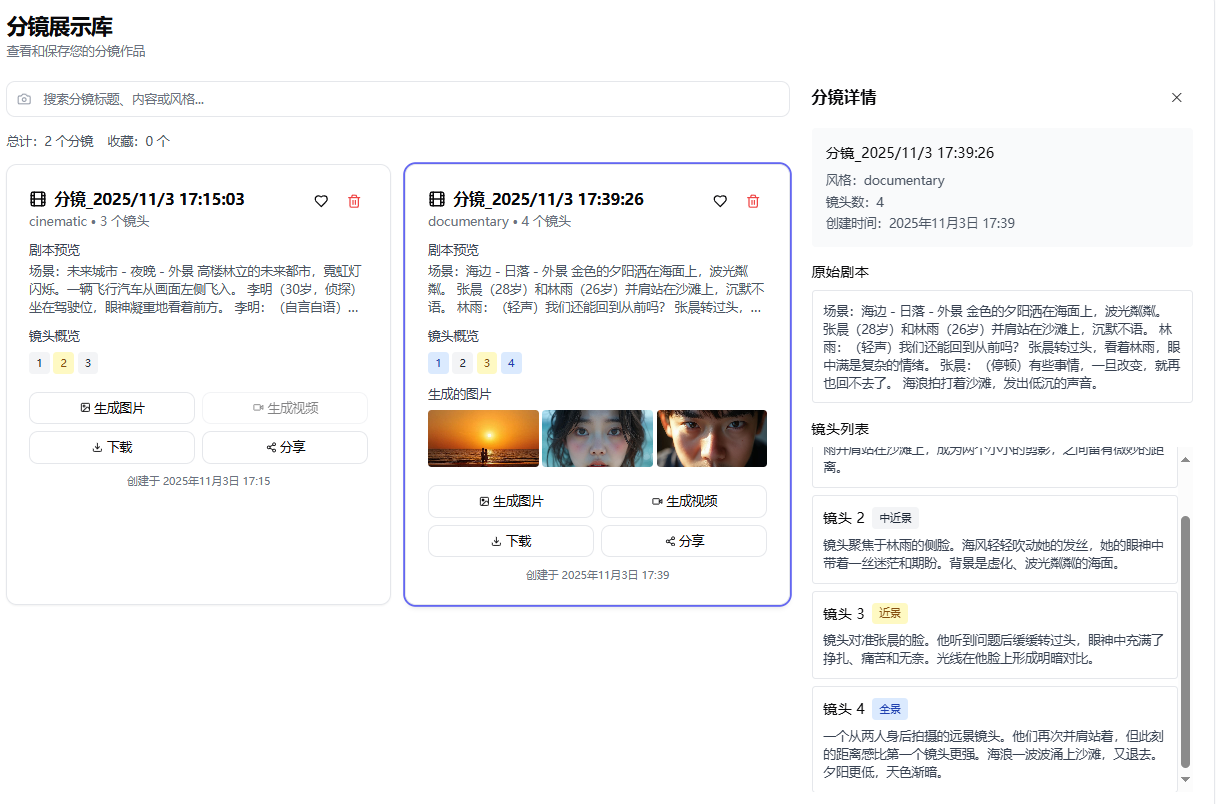The height and width of the screenshot is (804, 1220).
Task: Click the film icon on the 17:15:03 storyboard card
Action: 38,199
